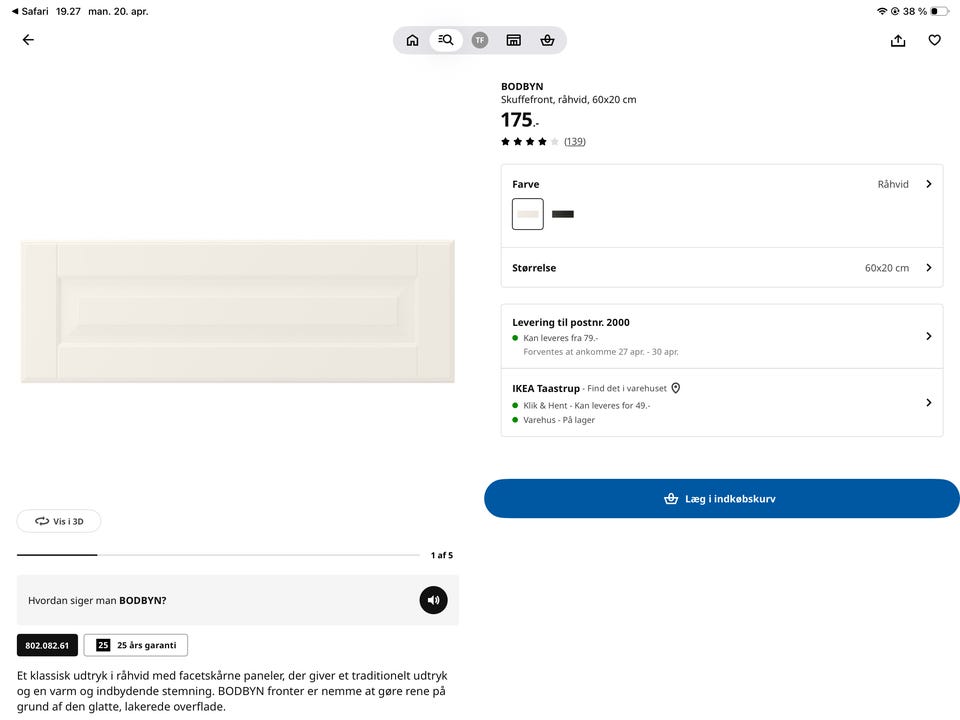Play the BODYBN pronunciation speaker icon
Viewport: 960px width, 720px height.
click(433, 600)
